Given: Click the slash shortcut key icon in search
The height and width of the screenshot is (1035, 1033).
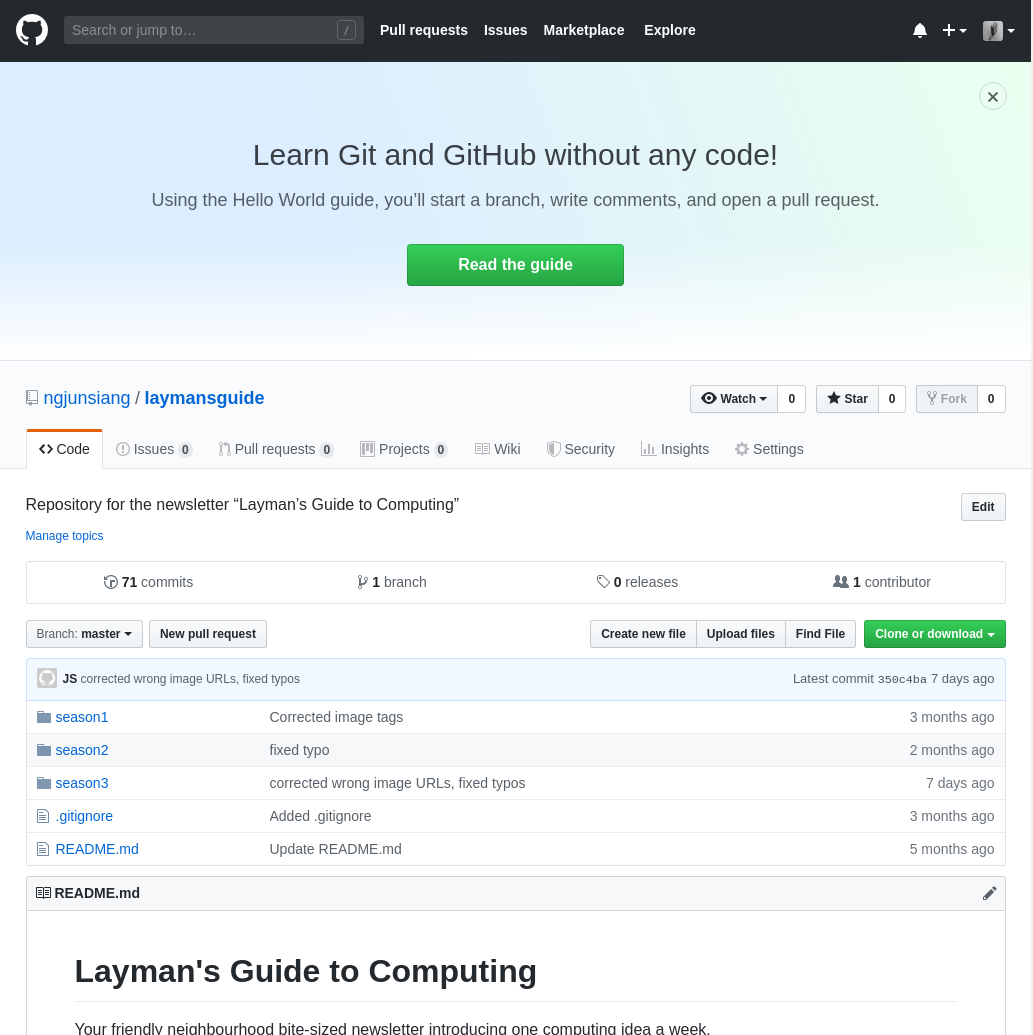Looking at the screenshot, I should click(346, 30).
